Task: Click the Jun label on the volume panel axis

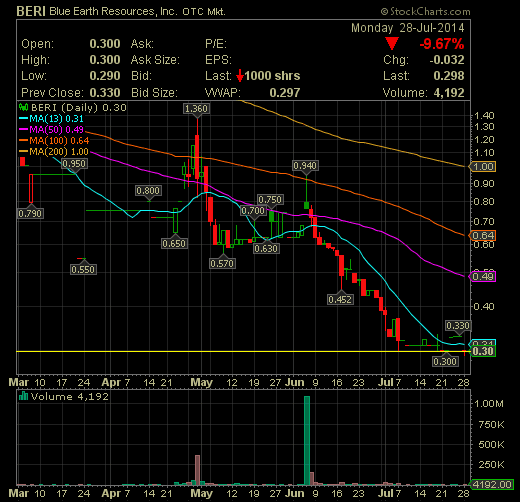Action: [x=294, y=493]
